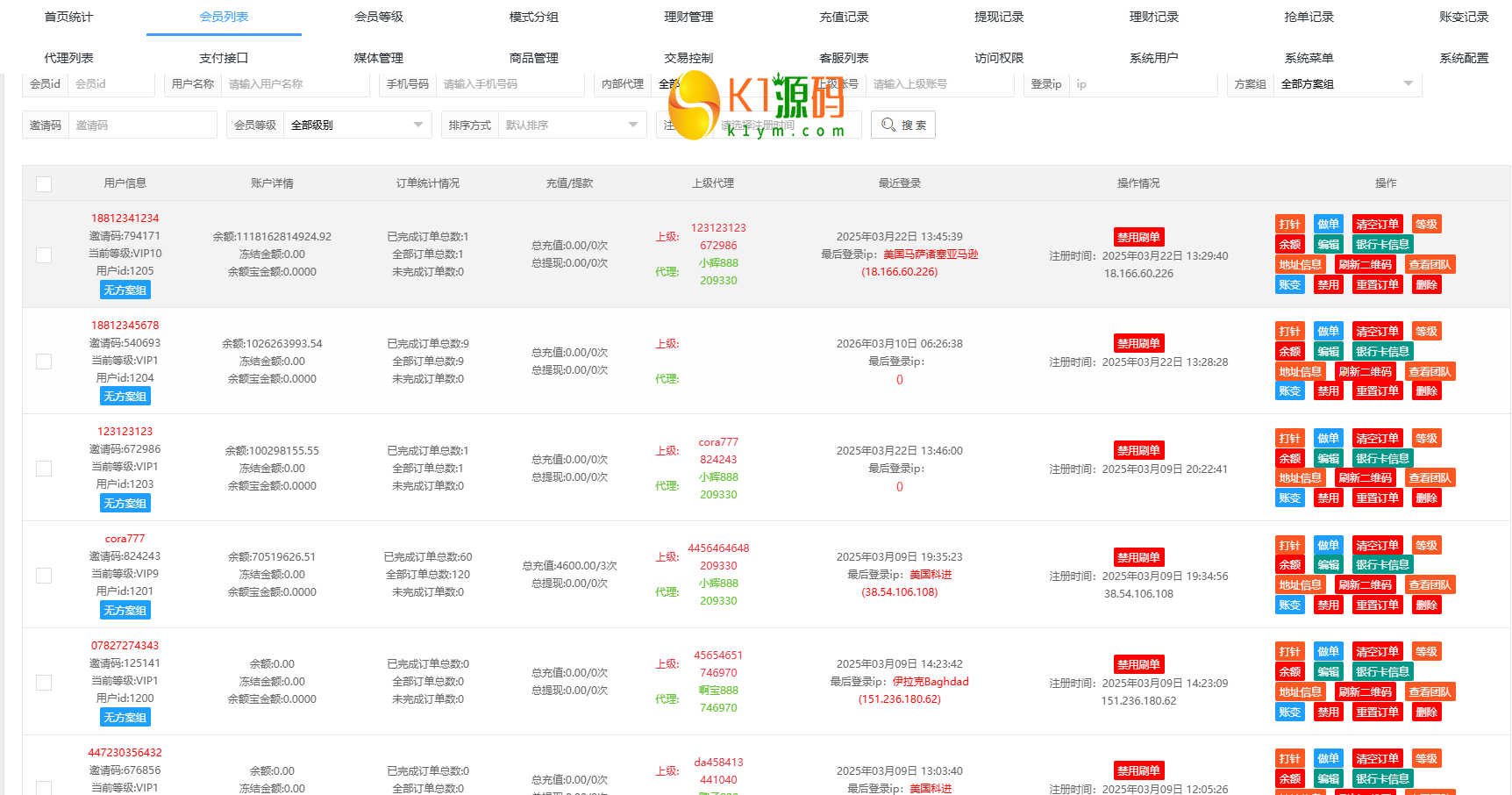Focus the 会员id input field

click(111, 84)
